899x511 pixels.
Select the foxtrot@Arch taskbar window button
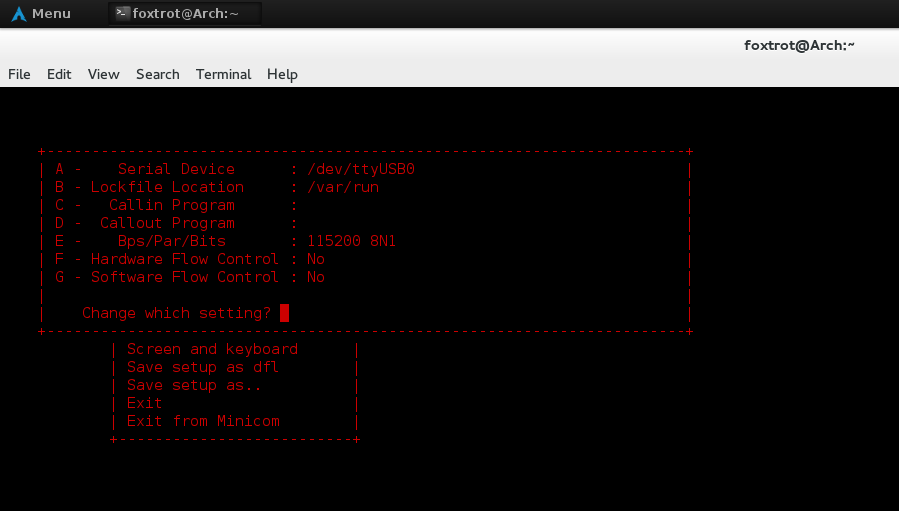(x=185, y=13)
